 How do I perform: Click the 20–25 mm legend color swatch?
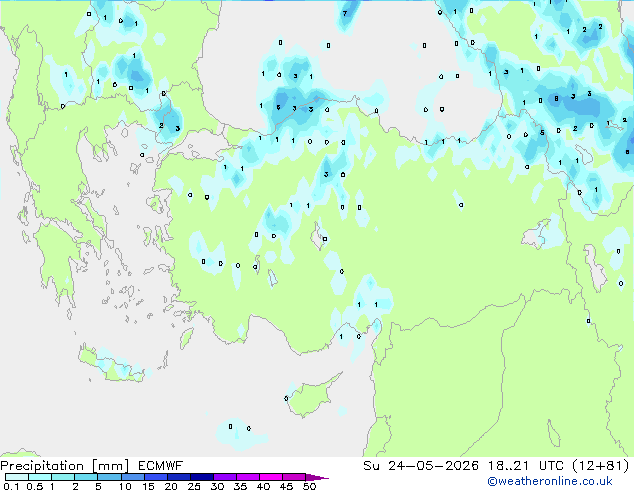[179, 477]
